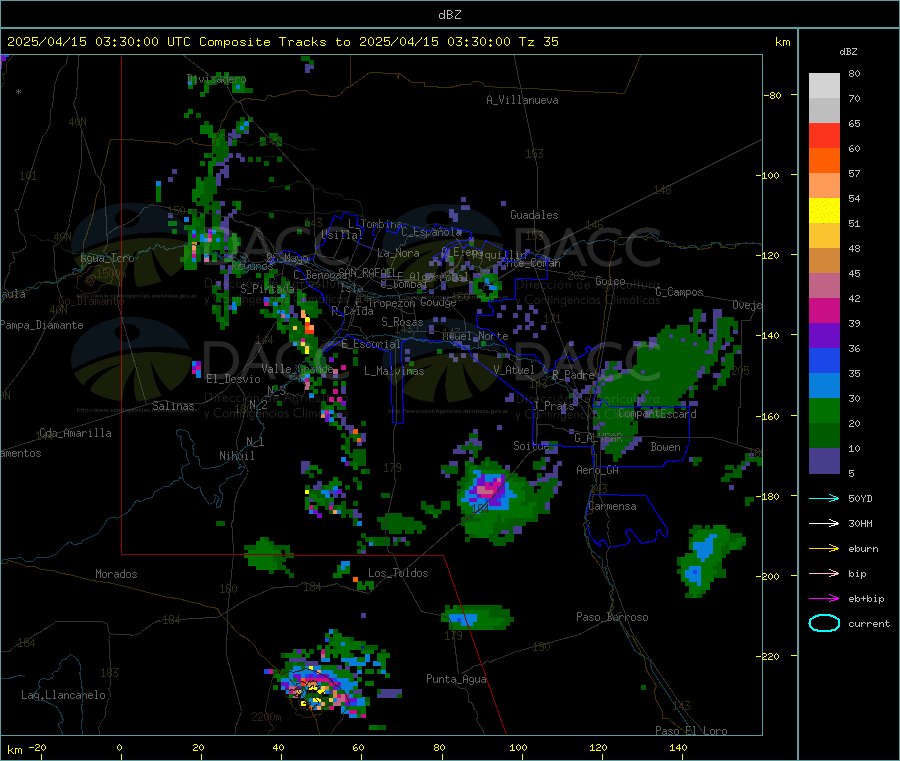Click the 'Aero_GH' map label
The height and width of the screenshot is (761, 900).
(x=597, y=470)
